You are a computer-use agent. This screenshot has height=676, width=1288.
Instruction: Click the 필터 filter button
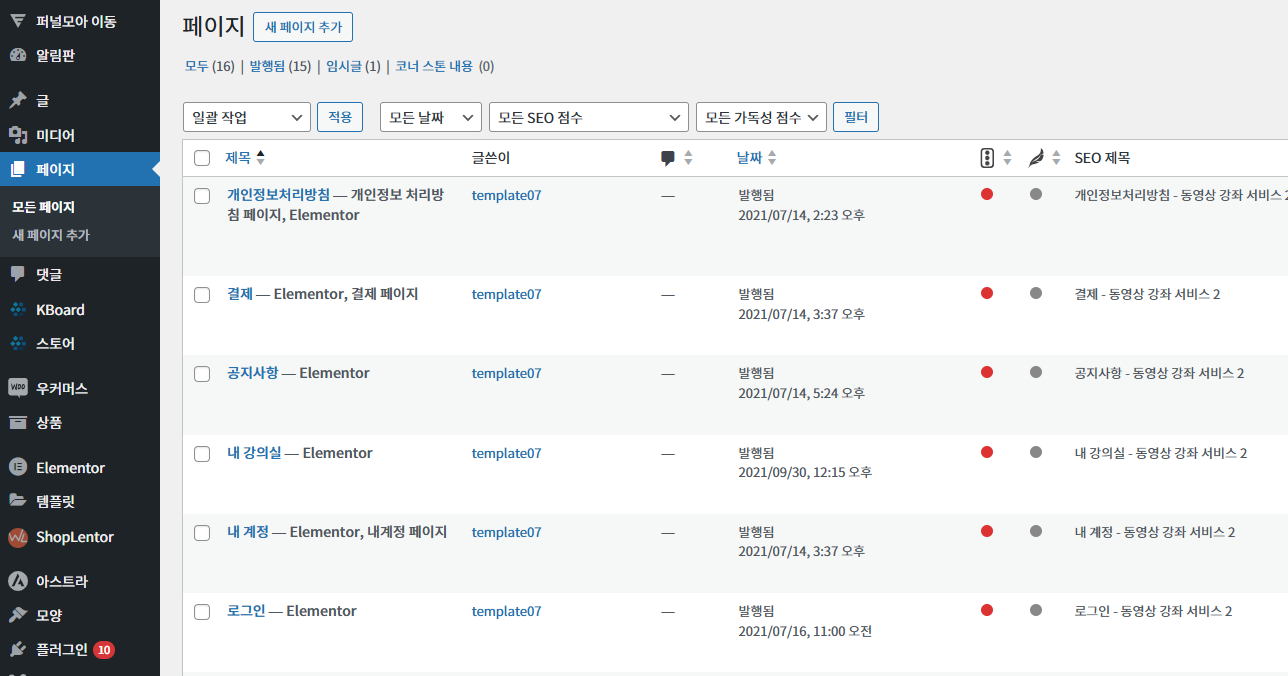point(856,117)
